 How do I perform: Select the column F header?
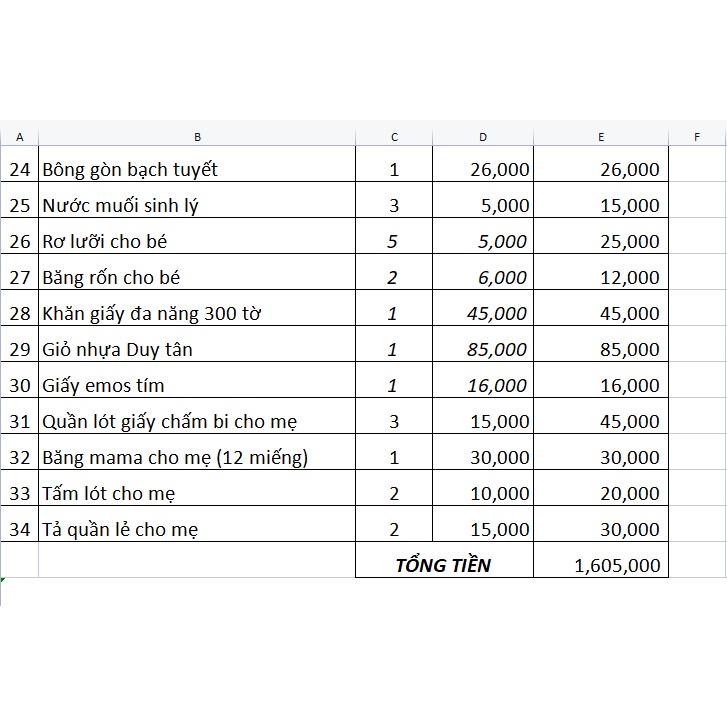[x=696, y=137]
